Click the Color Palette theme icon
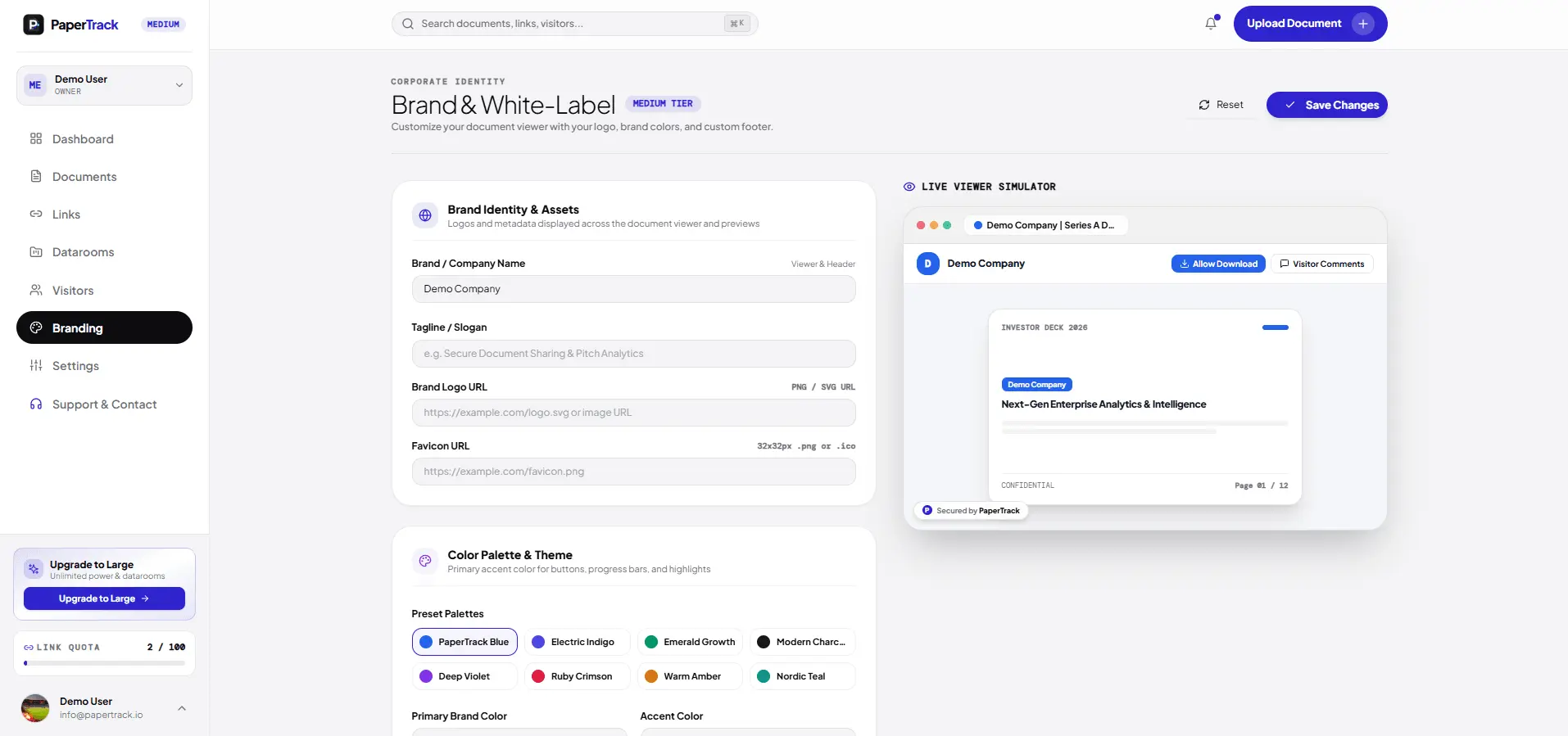 coord(425,561)
